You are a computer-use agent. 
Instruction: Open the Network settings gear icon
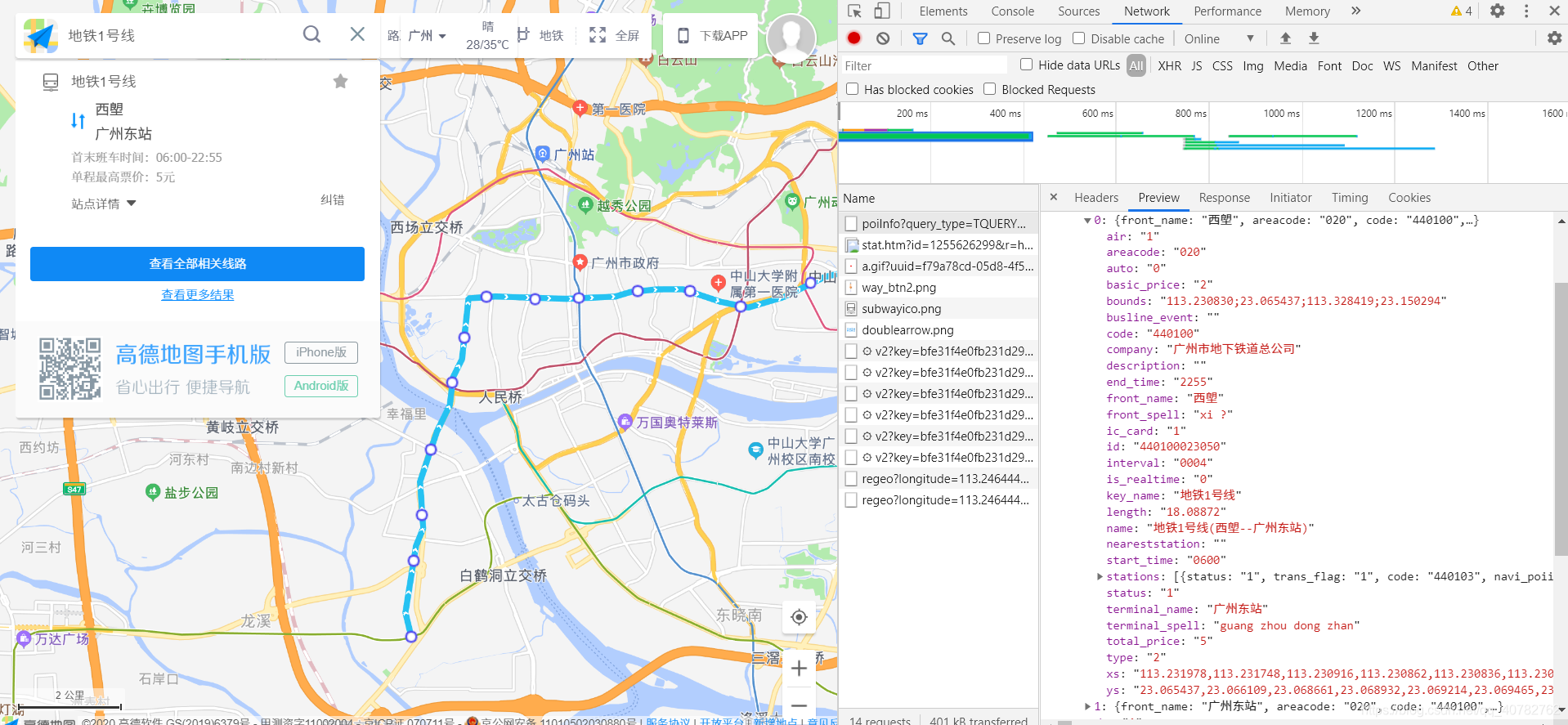click(1554, 38)
